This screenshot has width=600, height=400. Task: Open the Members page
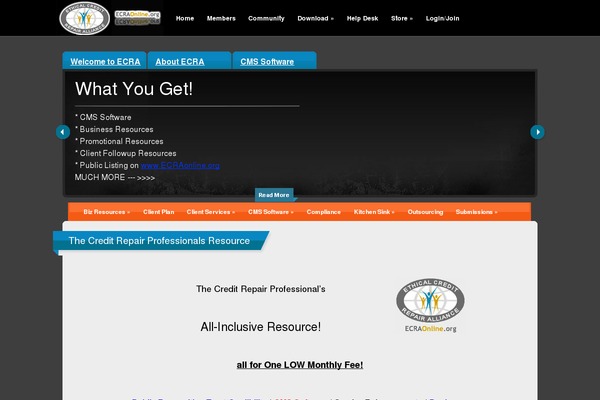point(221,18)
